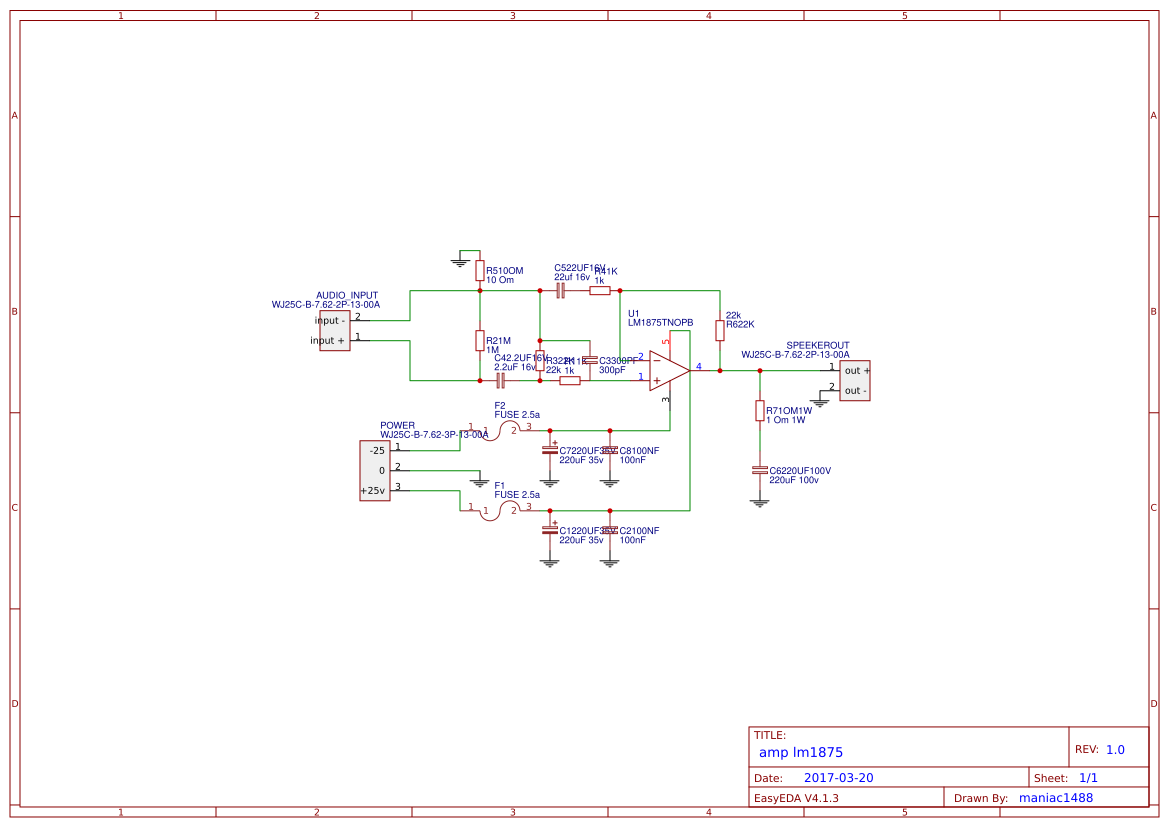
Task: Click the amp lm1875 title text
Action: [x=801, y=751]
